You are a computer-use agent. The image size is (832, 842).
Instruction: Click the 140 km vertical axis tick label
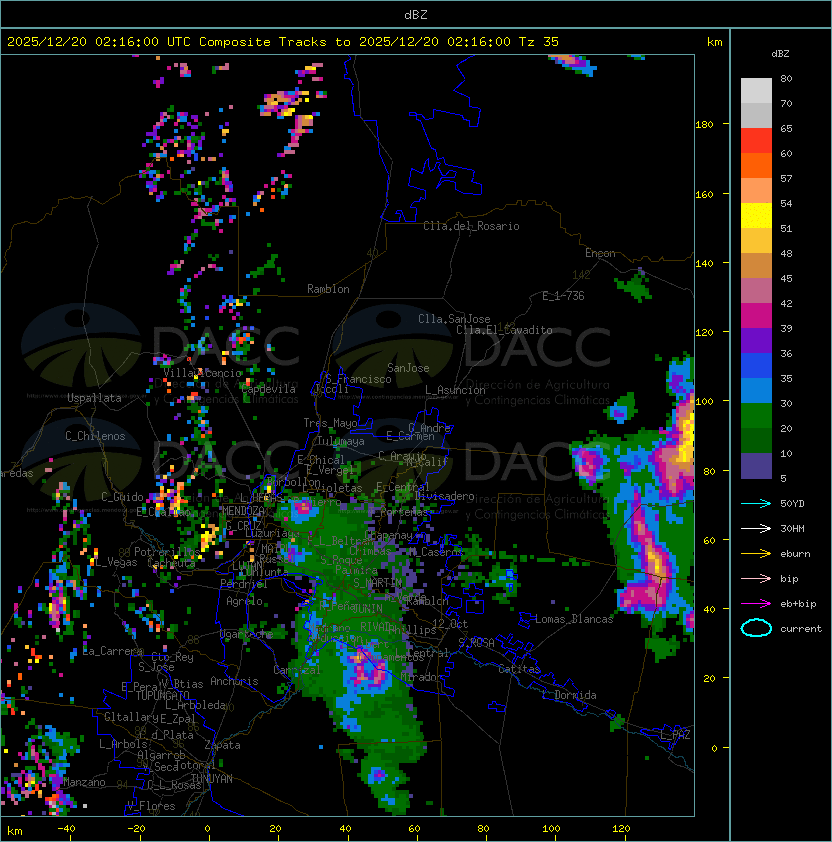coord(704,263)
